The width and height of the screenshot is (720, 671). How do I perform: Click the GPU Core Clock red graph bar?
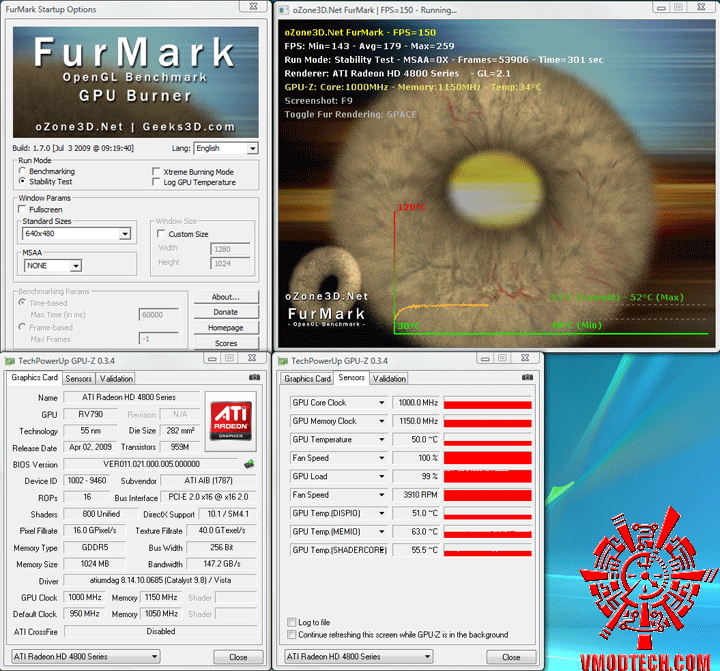coord(488,403)
